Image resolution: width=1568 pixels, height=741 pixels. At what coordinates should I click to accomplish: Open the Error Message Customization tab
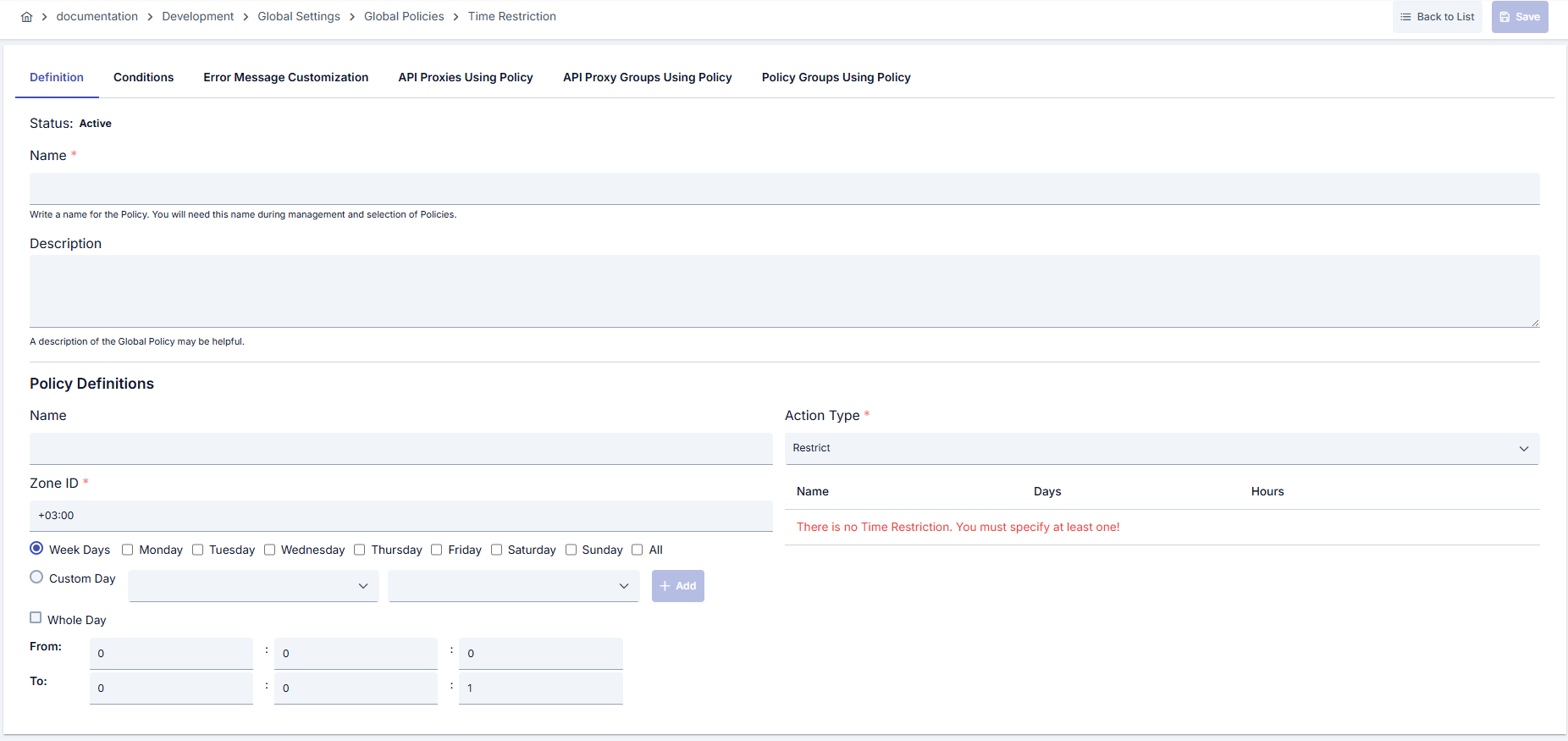pos(286,77)
